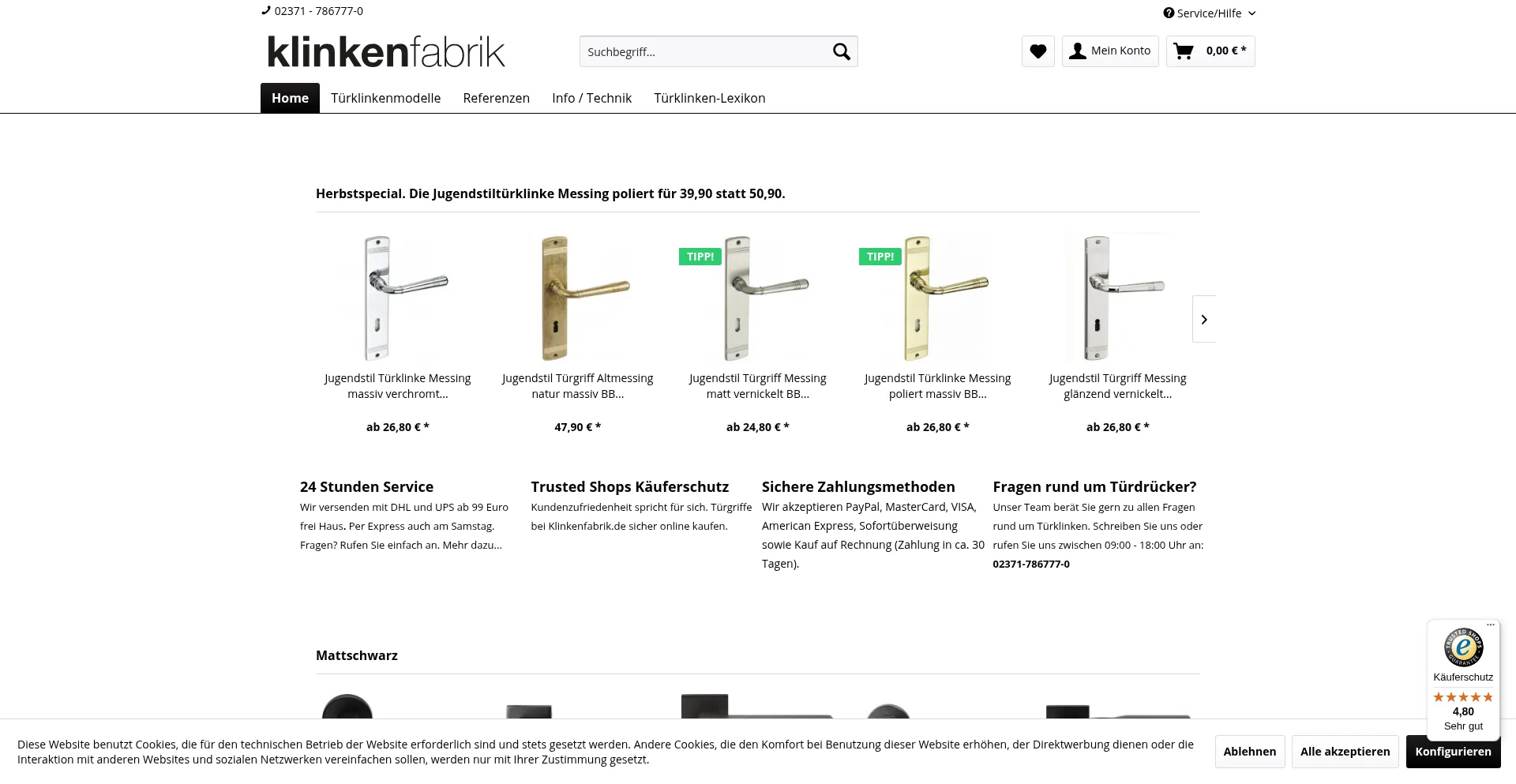Open the Info / Technik menu
This screenshot has height=784, width=1516.
[x=591, y=99]
